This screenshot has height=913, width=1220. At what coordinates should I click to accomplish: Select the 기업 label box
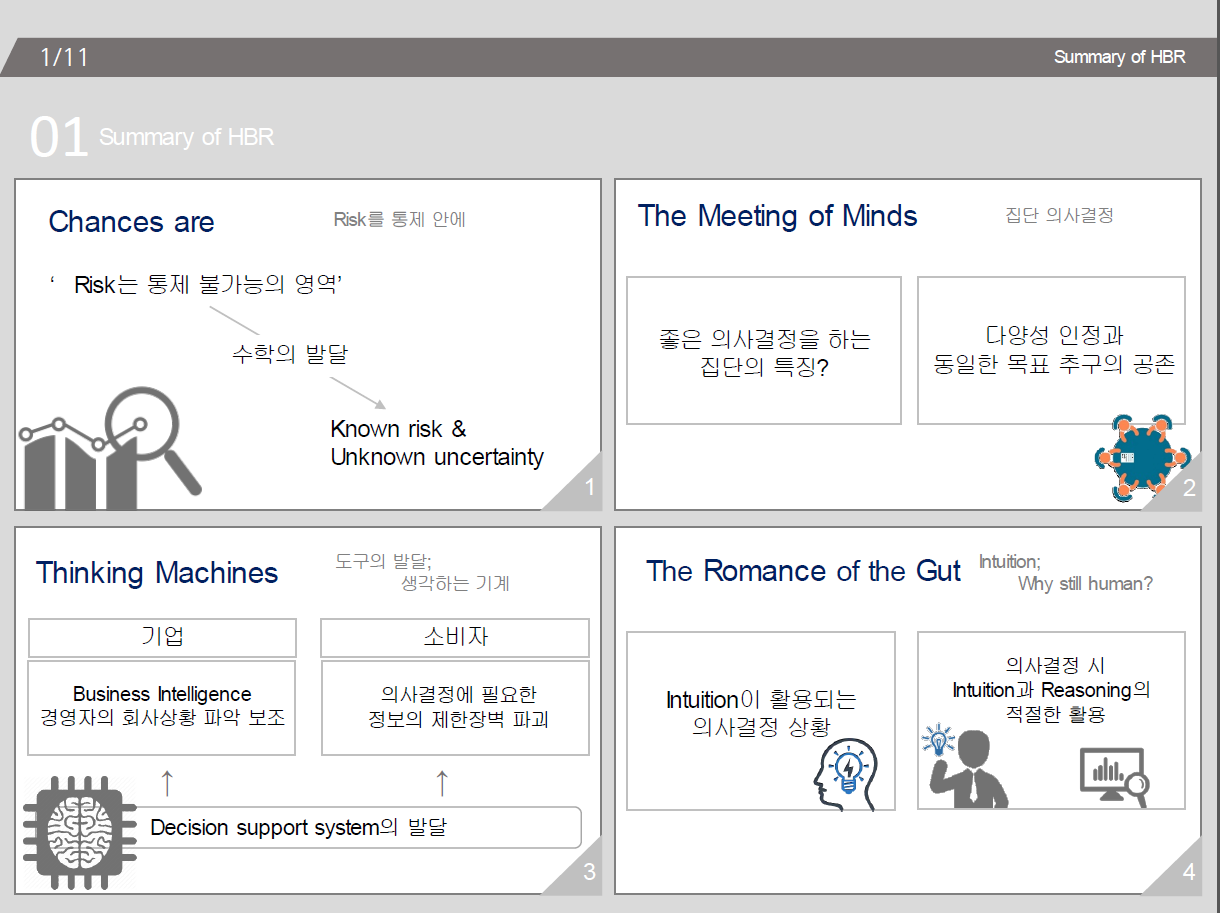click(162, 637)
